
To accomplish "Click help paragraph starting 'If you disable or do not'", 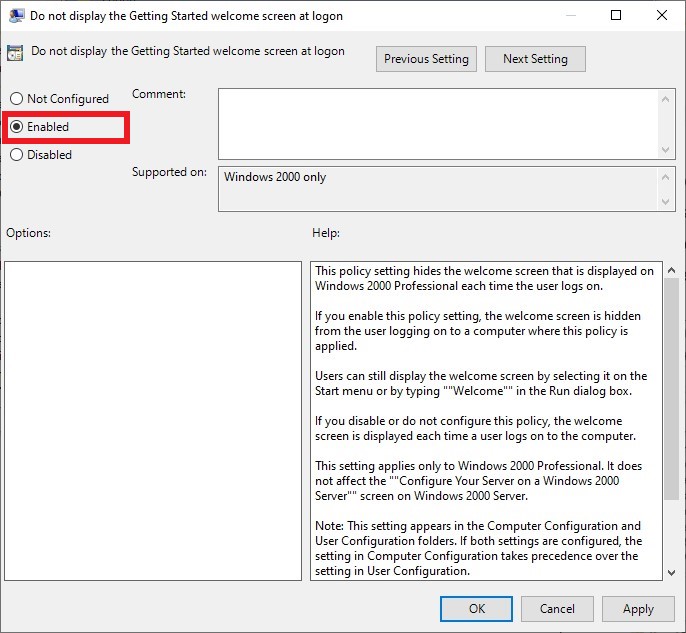I will tap(476, 428).
